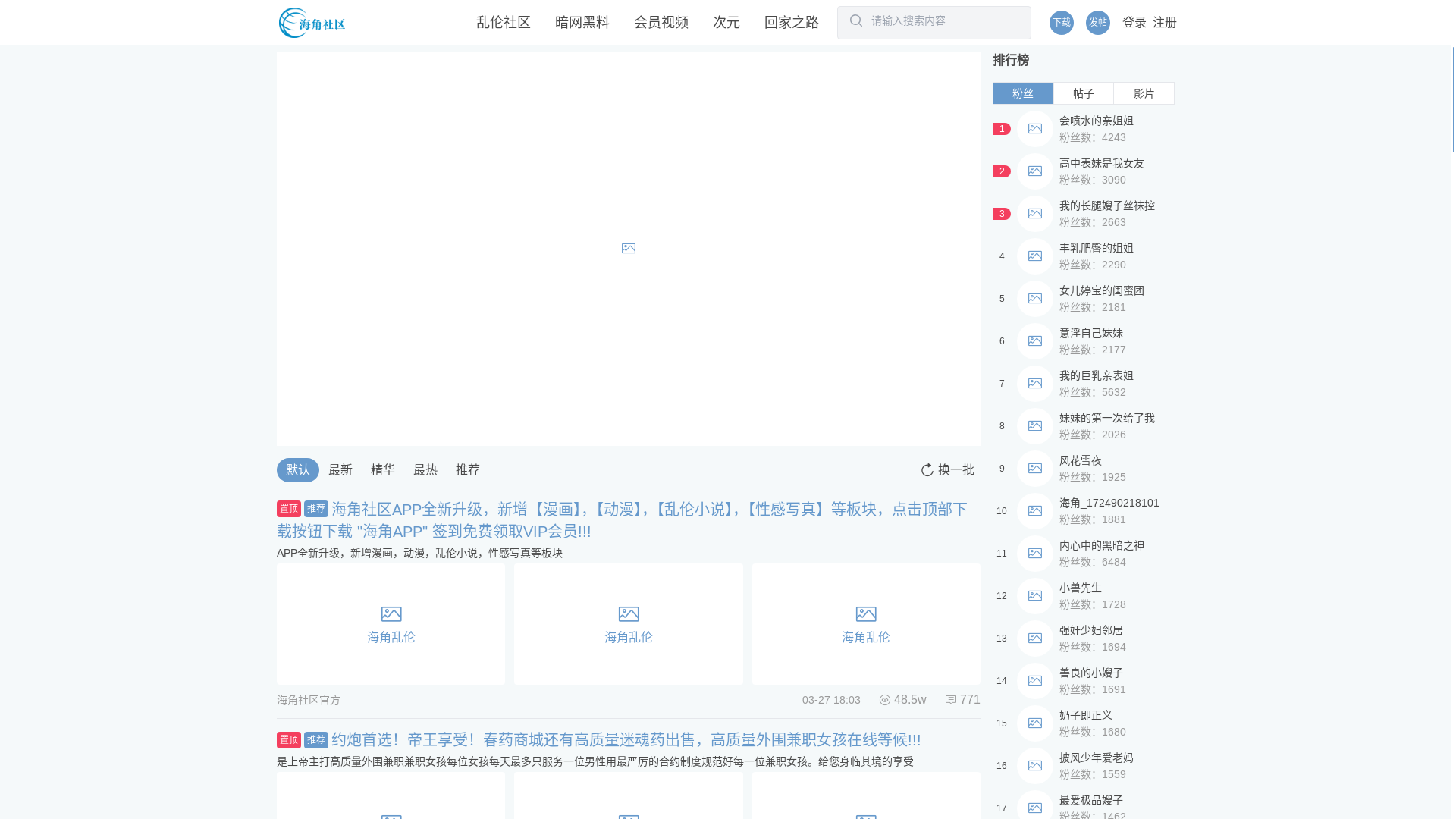Open the avatar of the rank 3 user
Image resolution: width=1456 pixels, height=819 pixels.
tap(1035, 214)
